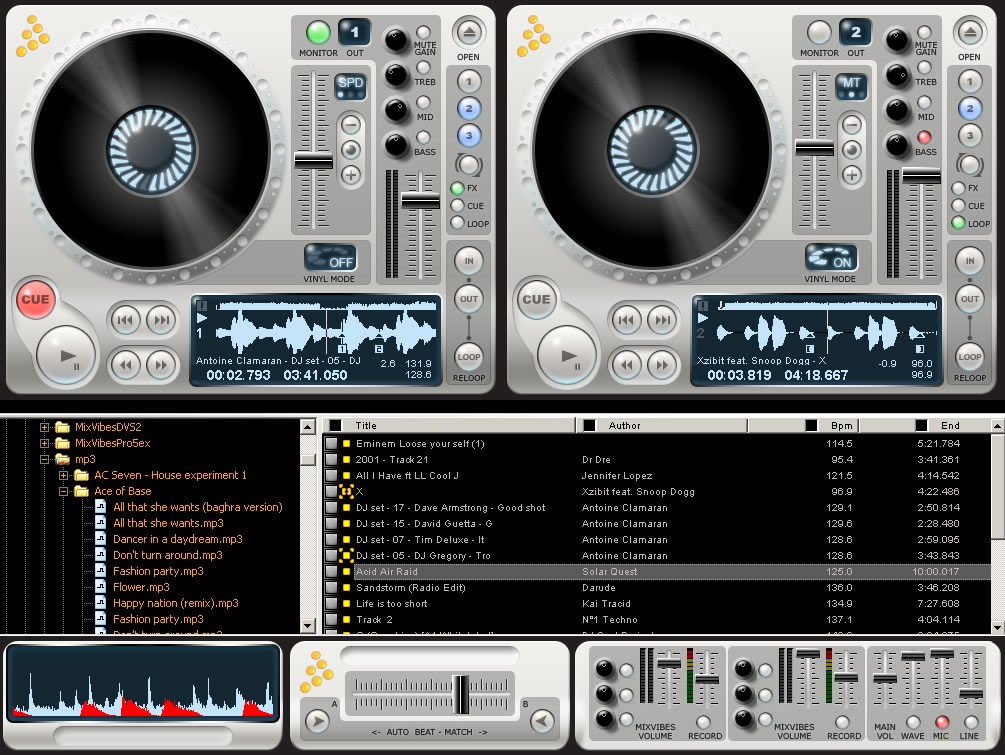Start playback with deck 1 play/pause button

(x=66, y=356)
